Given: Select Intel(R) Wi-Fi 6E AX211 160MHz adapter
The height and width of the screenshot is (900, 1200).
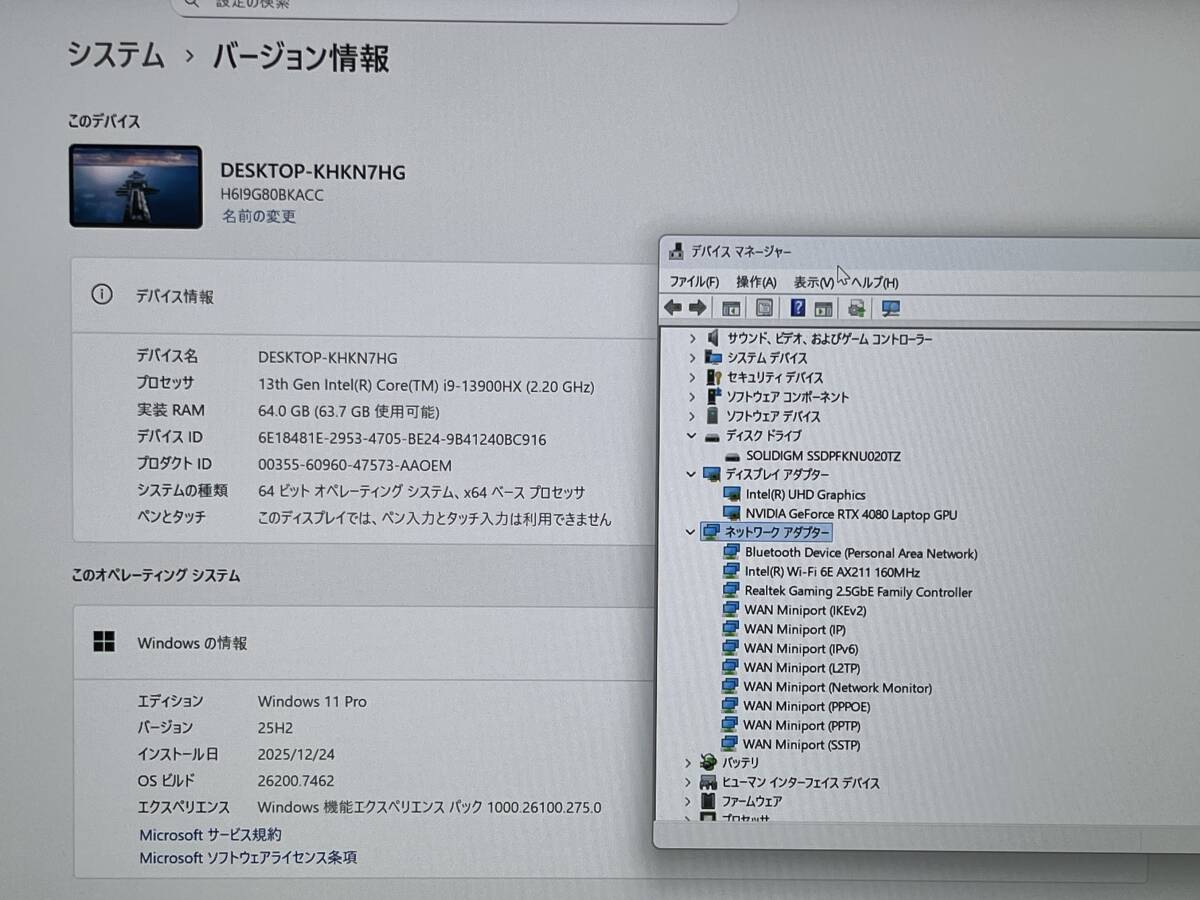Looking at the screenshot, I should [832, 572].
